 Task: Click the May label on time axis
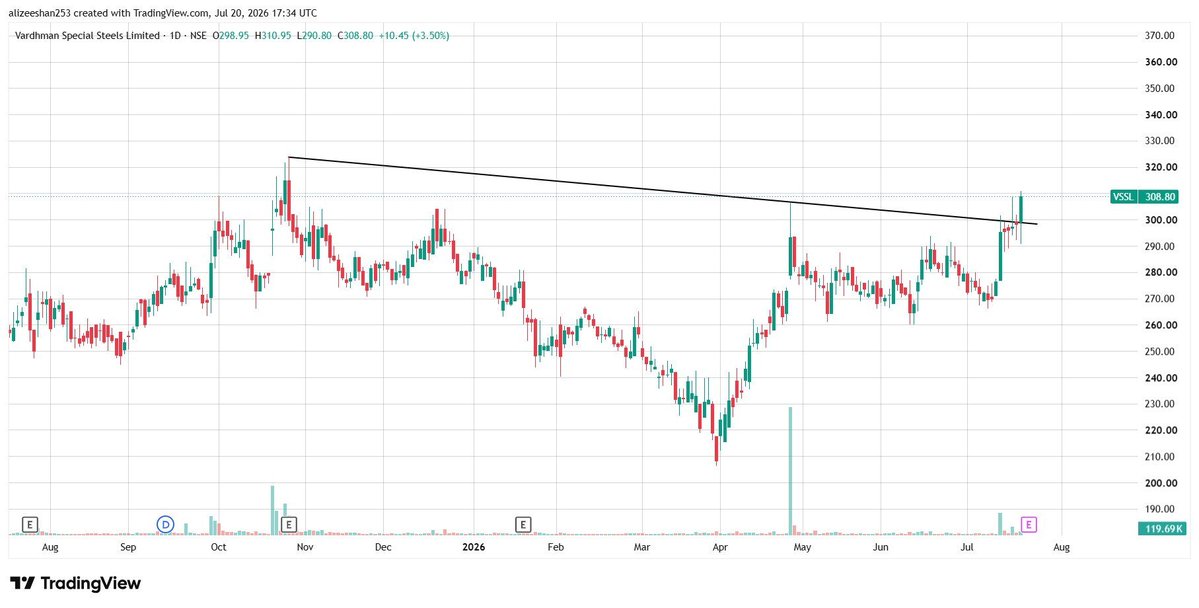[x=802, y=548]
